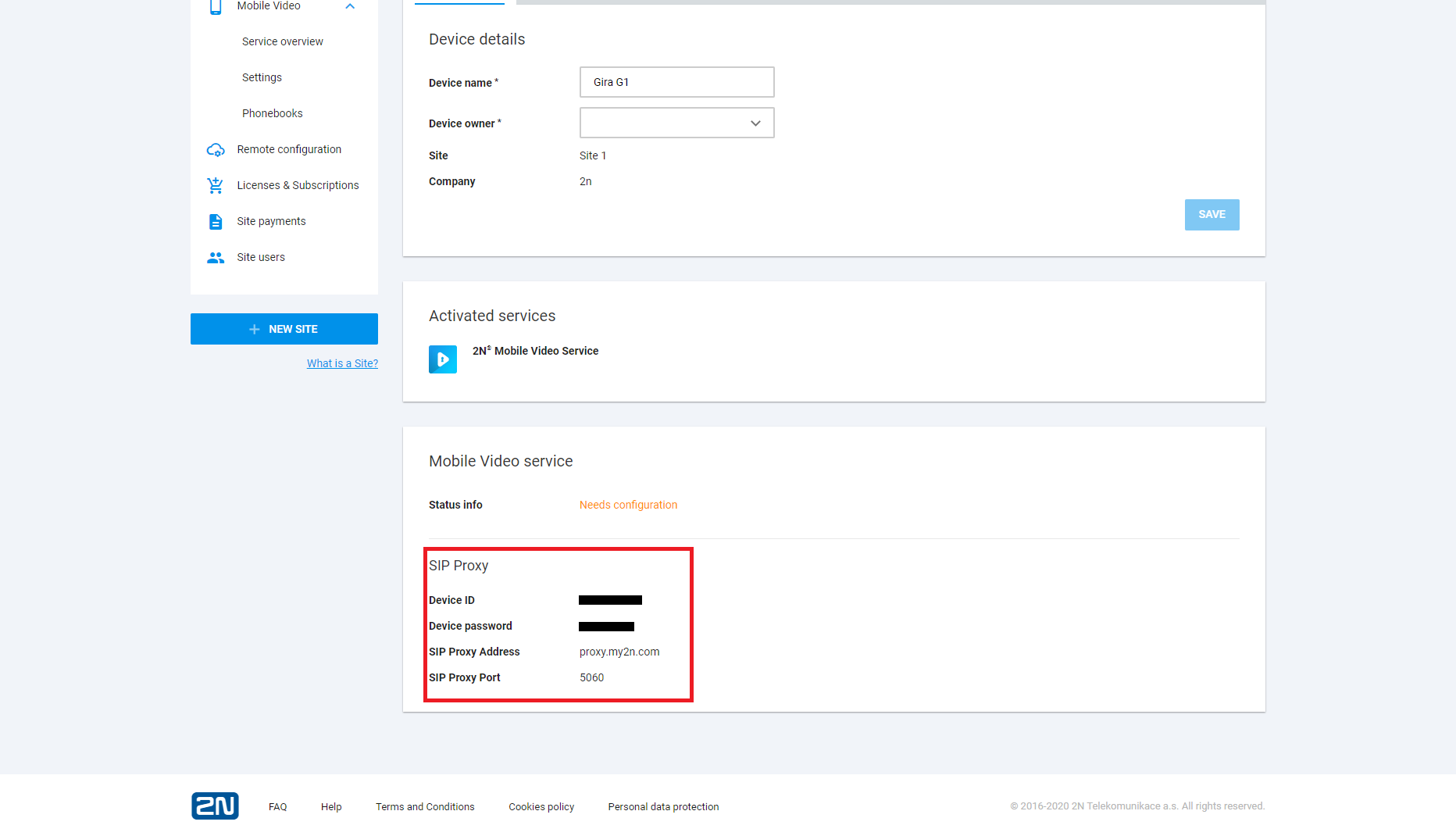
Task: Open Terms and Conditions link
Action: [x=425, y=807]
